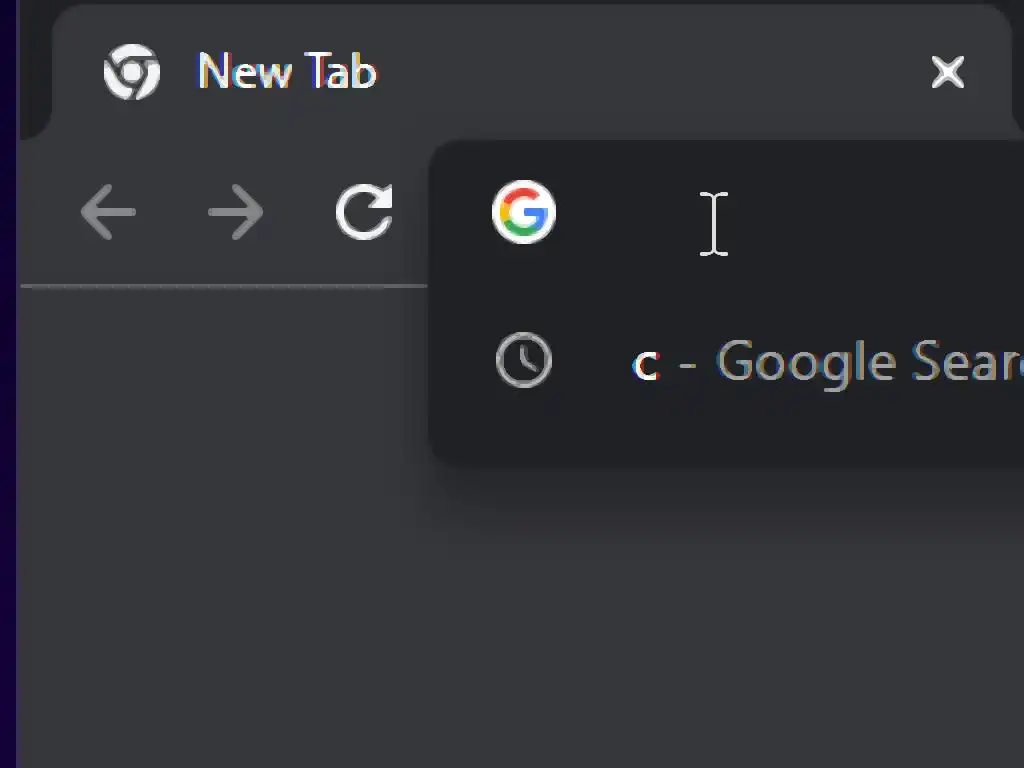Click the Chrome logo on the New Tab tab
Screen dimensions: 1024x768
point(132,72)
